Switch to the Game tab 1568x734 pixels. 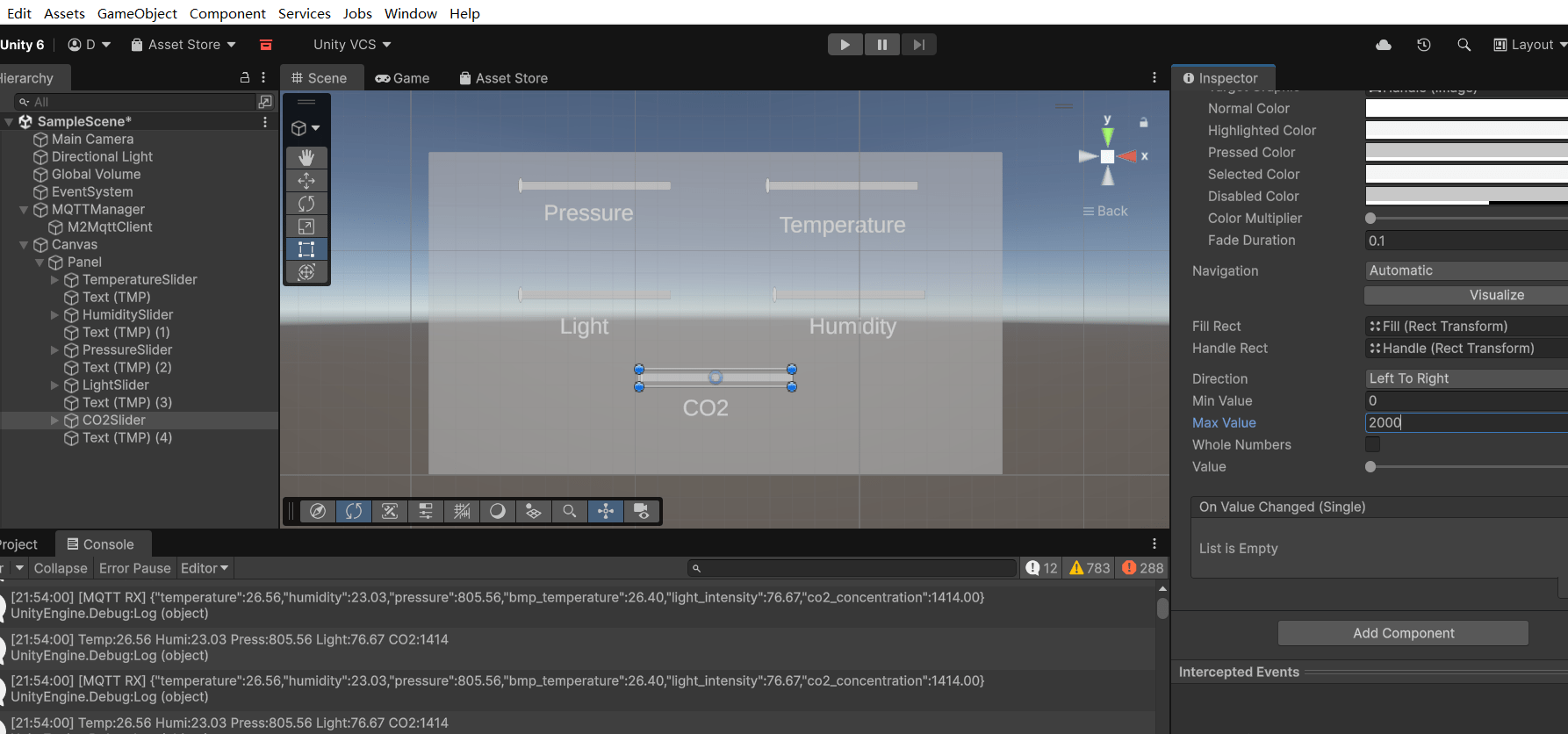point(403,78)
